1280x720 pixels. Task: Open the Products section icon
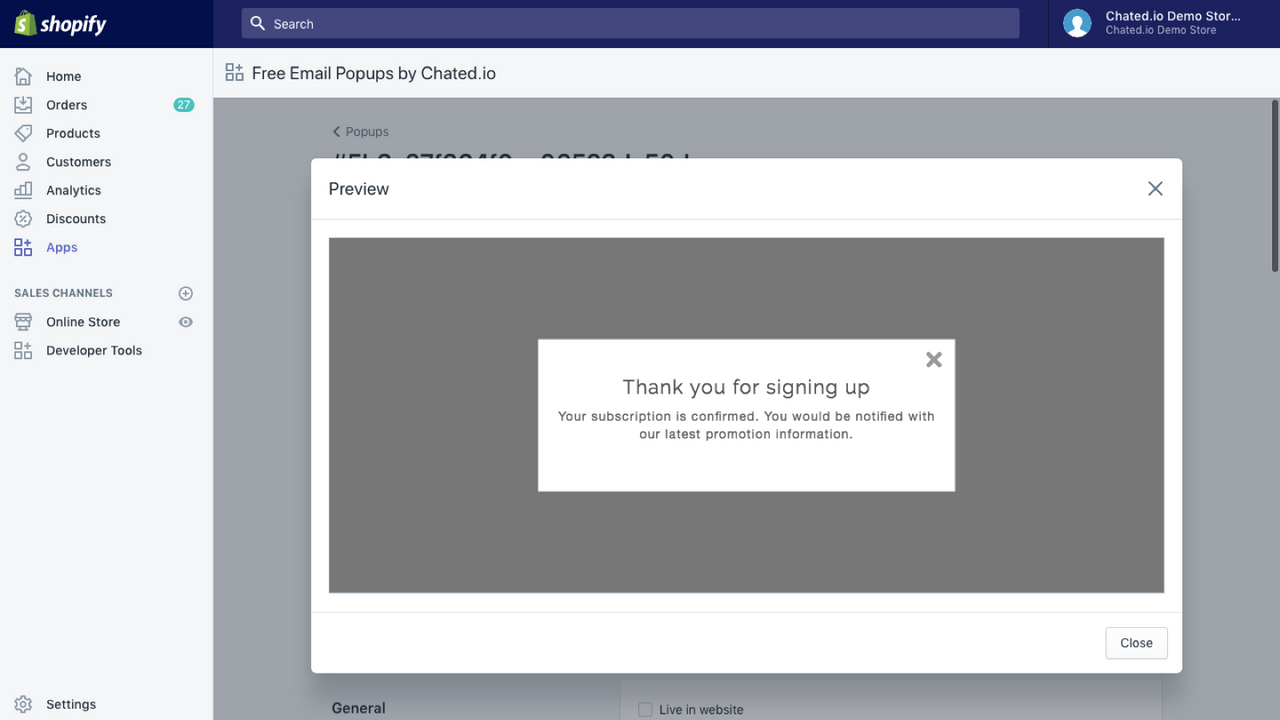point(22,133)
